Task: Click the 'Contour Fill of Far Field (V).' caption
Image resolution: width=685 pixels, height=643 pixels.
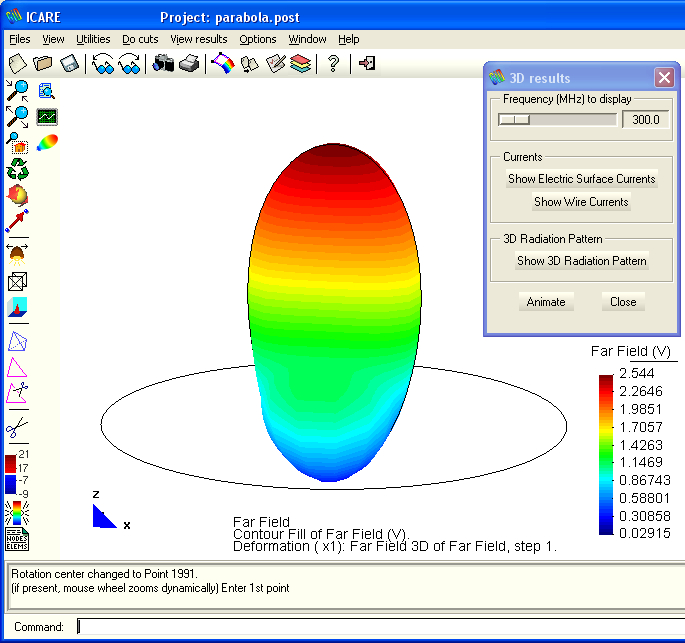Action: coord(321,534)
